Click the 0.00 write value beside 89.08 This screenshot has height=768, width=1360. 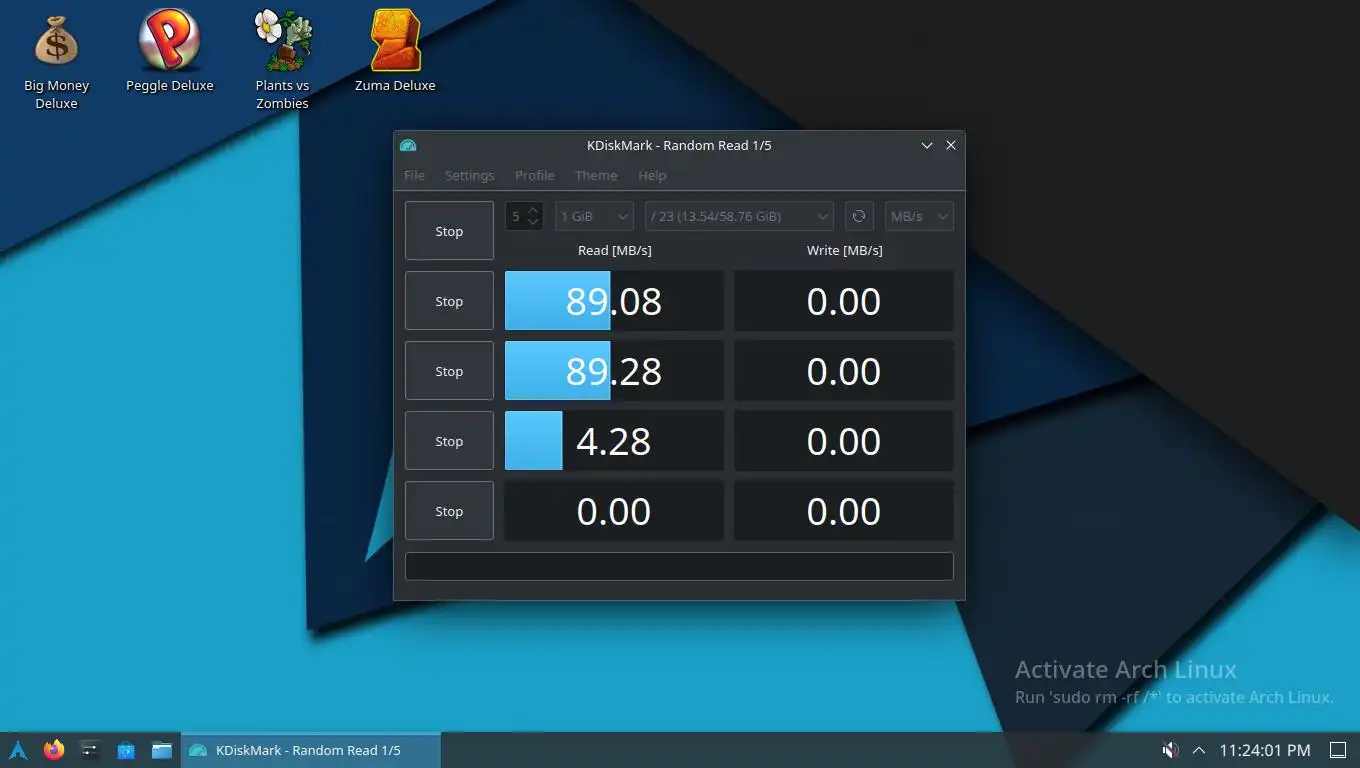pos(844,301)
